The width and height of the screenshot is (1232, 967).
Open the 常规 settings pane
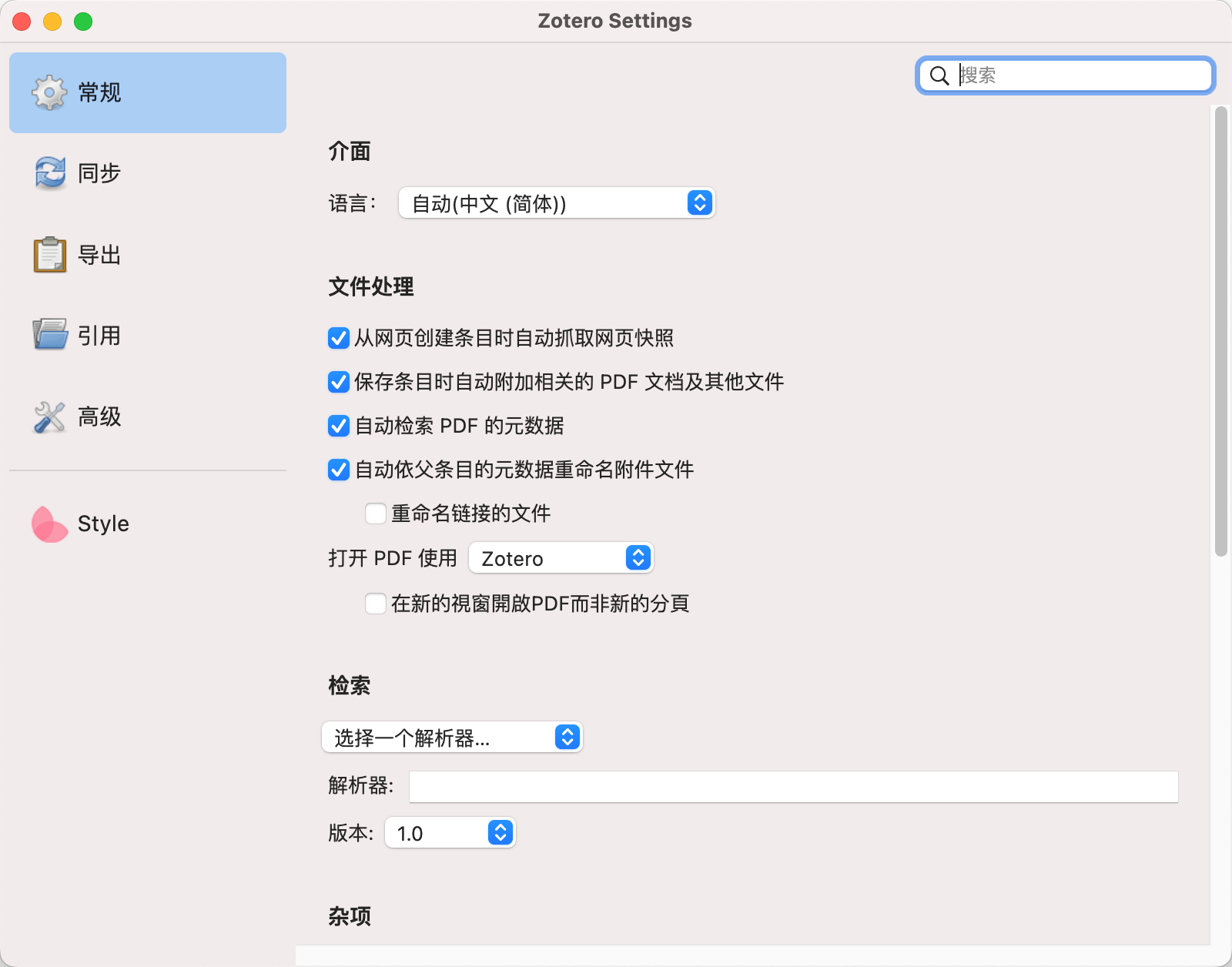[148, 92]
